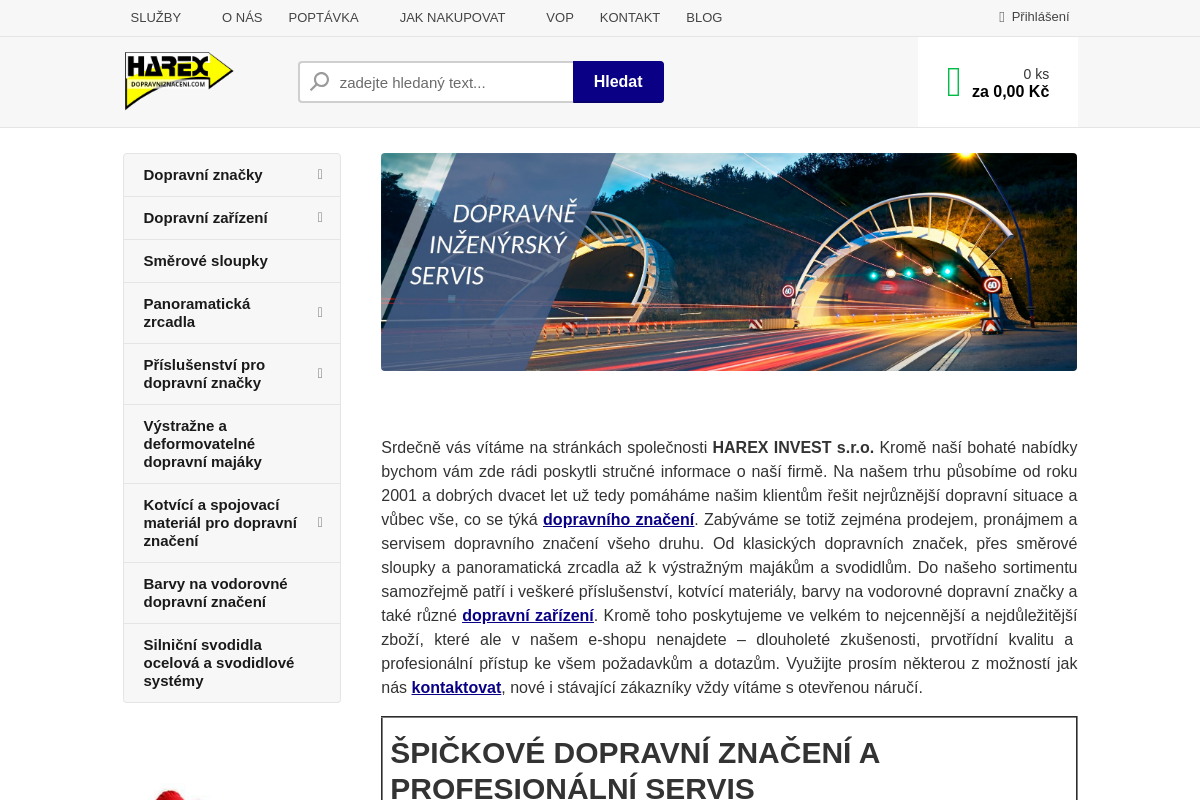The image size is (1200, 800).
Task: Expand Kotvící a spojovací materiál category
Action: click(319, 522)
